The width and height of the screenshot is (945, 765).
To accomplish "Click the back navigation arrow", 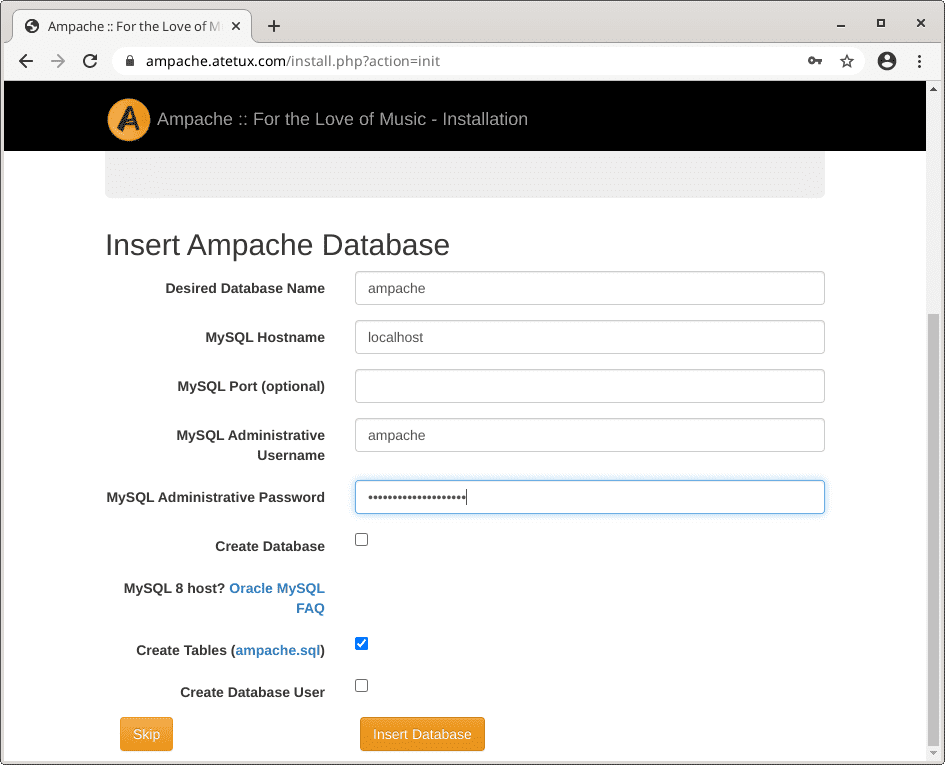I will (x=26, y=61).
